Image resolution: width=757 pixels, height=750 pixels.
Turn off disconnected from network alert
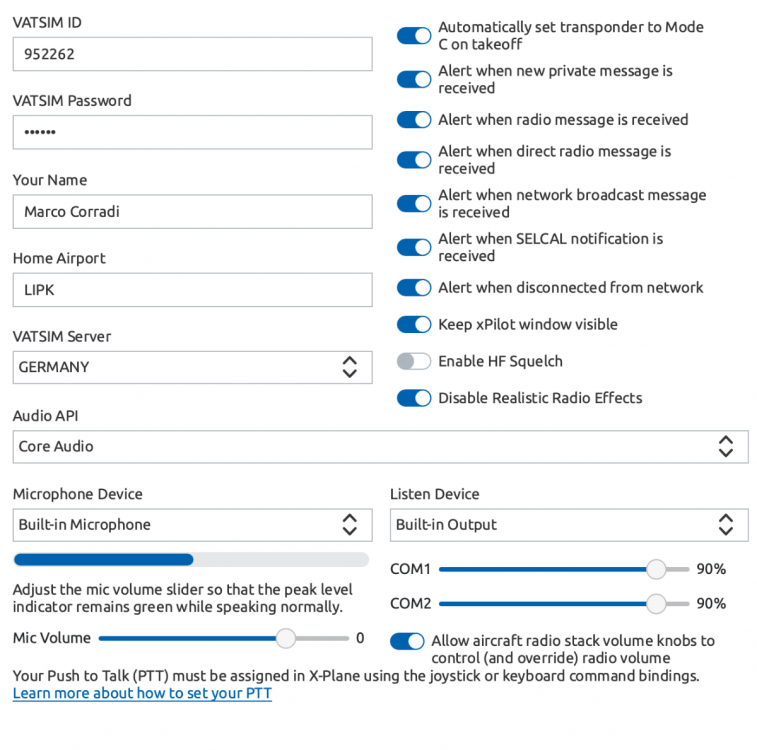click(x=413, y=288)
